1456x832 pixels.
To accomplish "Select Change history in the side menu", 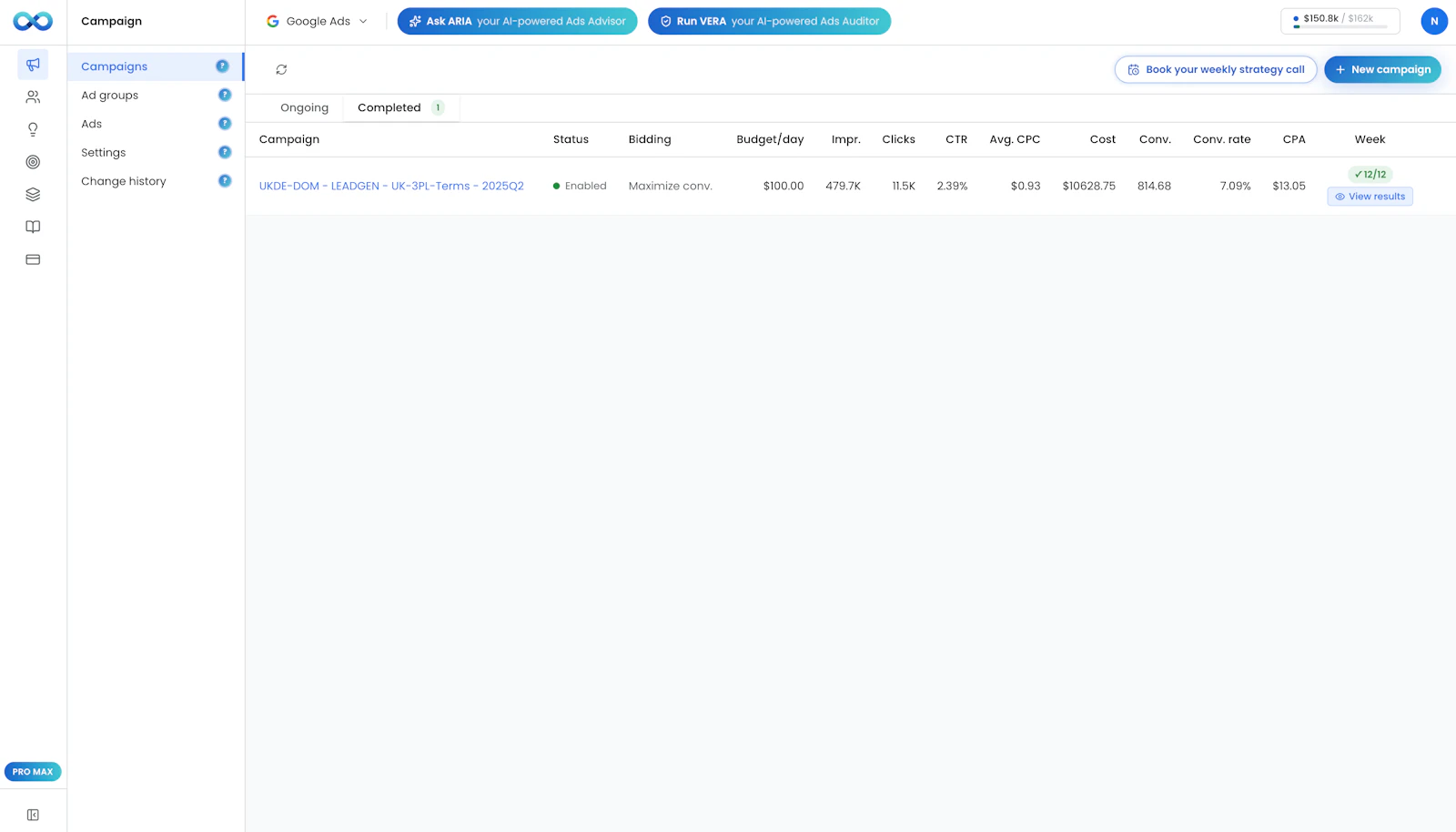I will point(155,181).
